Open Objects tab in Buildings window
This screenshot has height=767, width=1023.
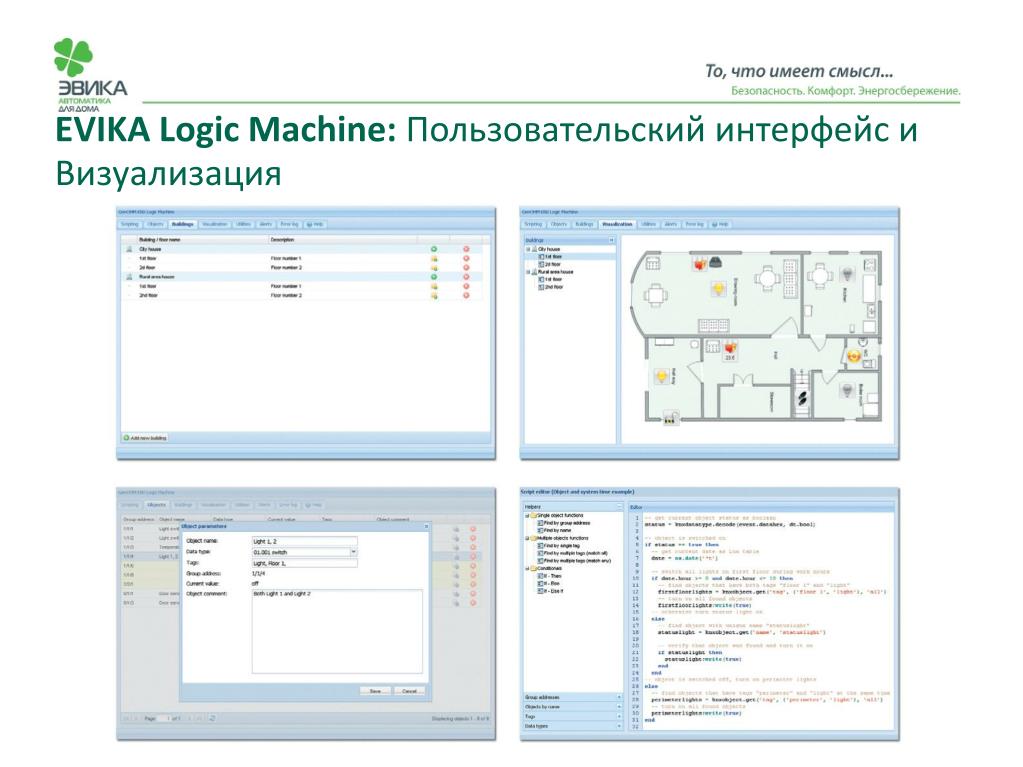click(155, 224)
